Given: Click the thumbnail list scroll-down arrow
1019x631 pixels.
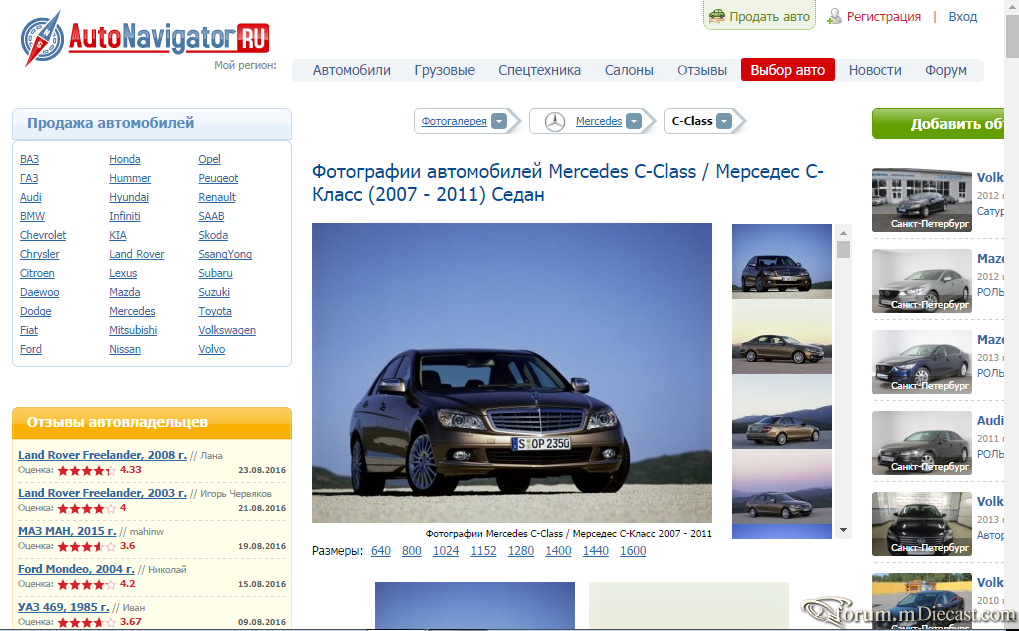Looking at the screenshot, I should coord(844,530).
